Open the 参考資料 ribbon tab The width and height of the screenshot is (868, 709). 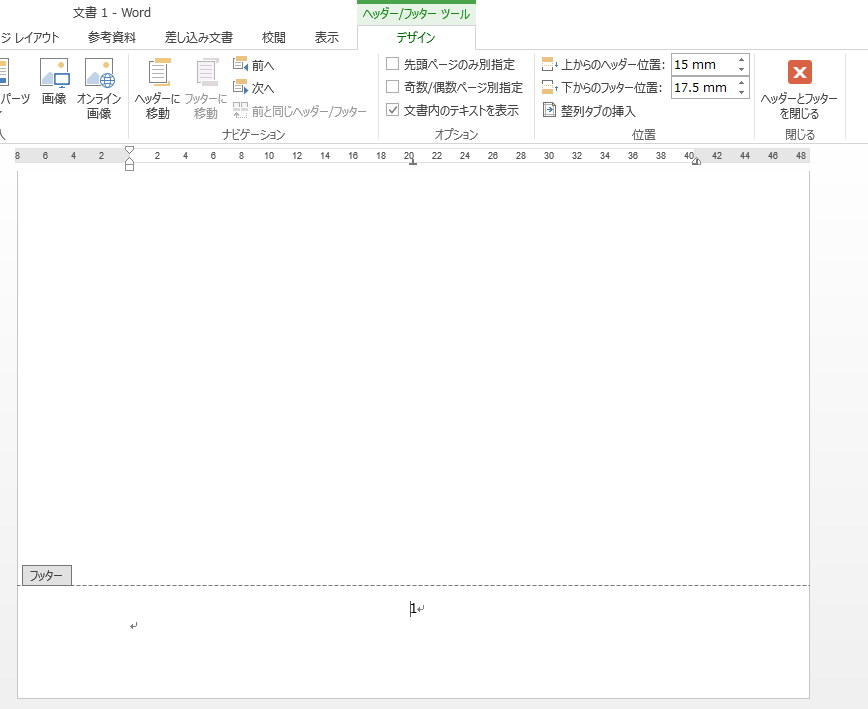pyautogui.click(x=112, y=38)
